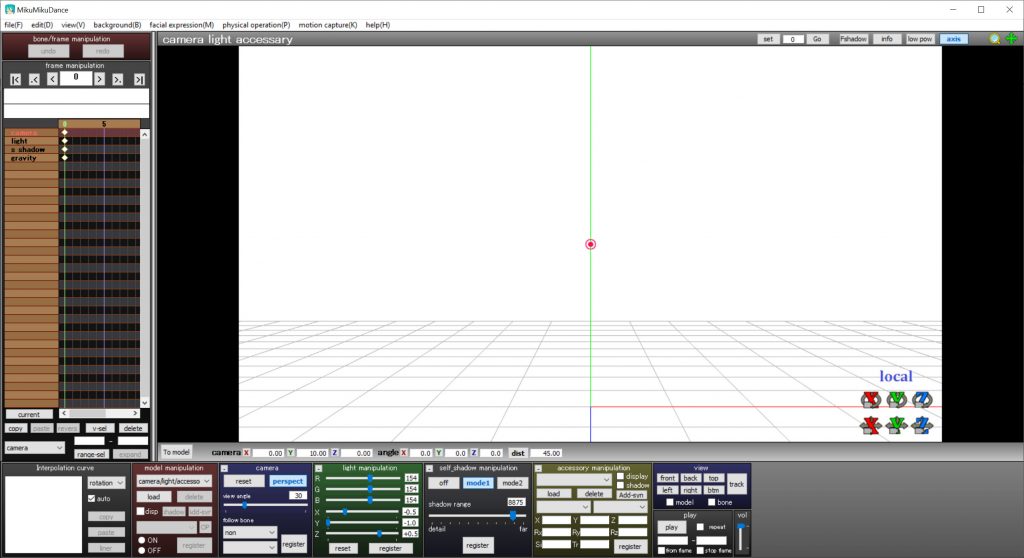Open the edit(D) menu

(42, 25)
